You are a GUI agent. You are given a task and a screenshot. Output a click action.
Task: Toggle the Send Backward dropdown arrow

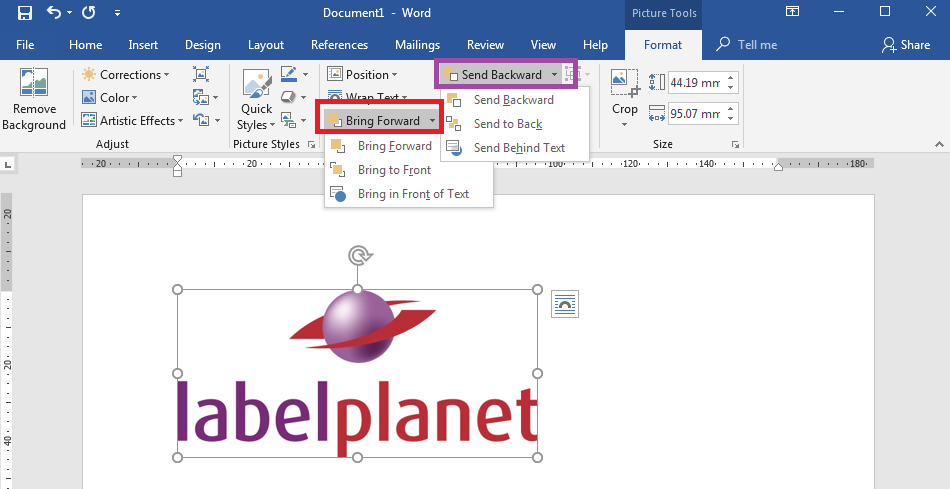point(554,75)
